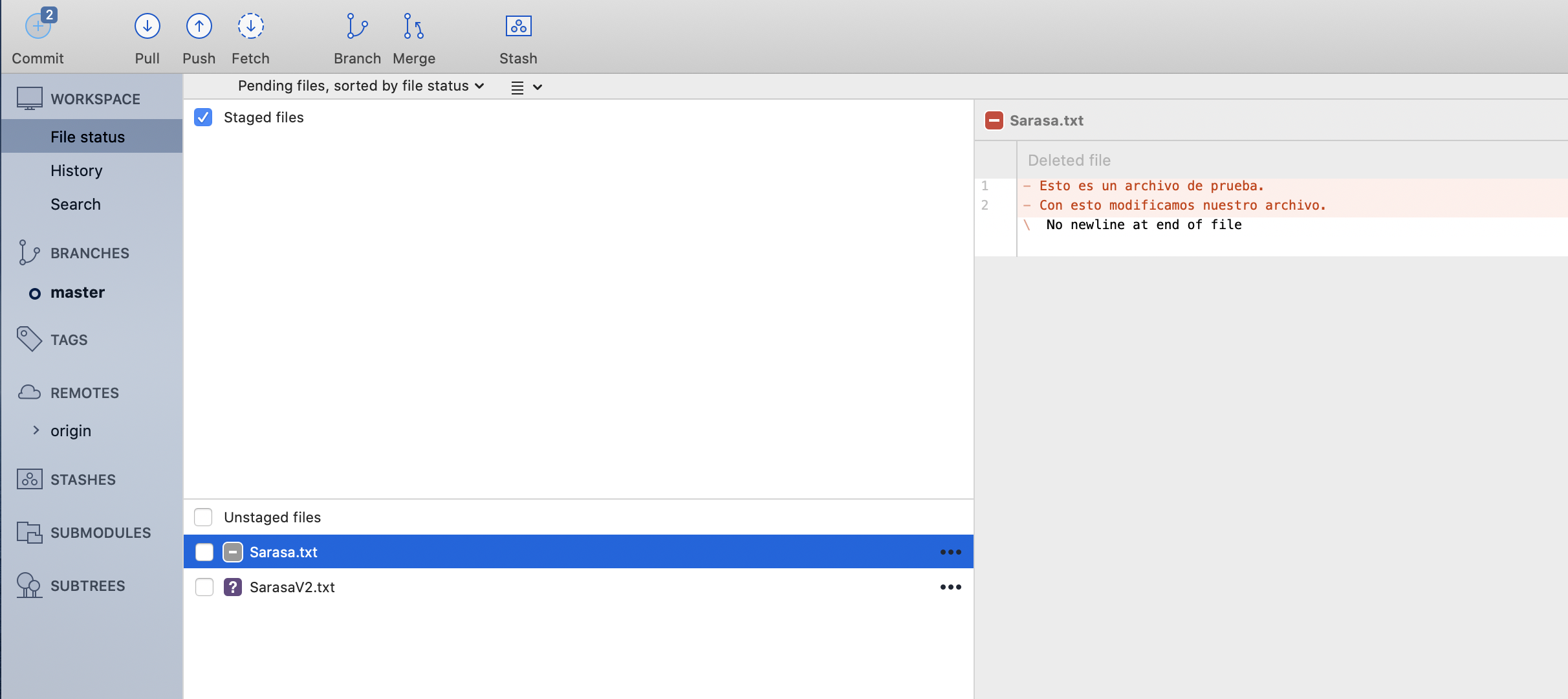Click the Commit toolbar icon
The image size is (1568, 699).
coord(38,27)
